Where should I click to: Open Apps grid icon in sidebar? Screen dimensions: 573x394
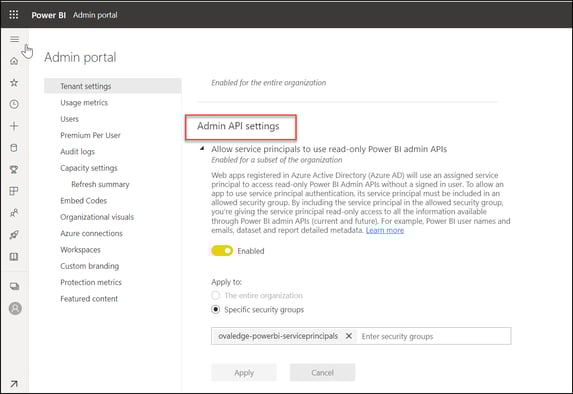14,191
